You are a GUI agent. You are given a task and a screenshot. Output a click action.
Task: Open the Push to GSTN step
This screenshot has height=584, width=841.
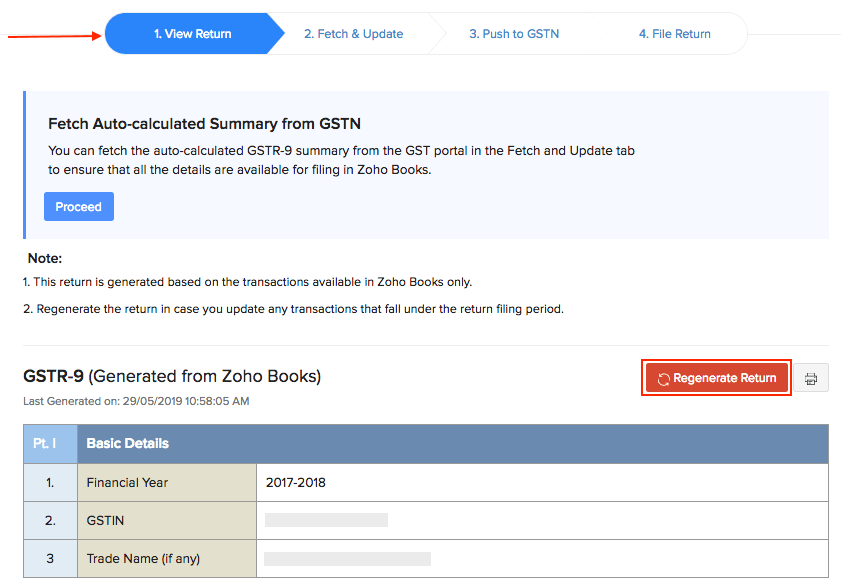point(513,33)
